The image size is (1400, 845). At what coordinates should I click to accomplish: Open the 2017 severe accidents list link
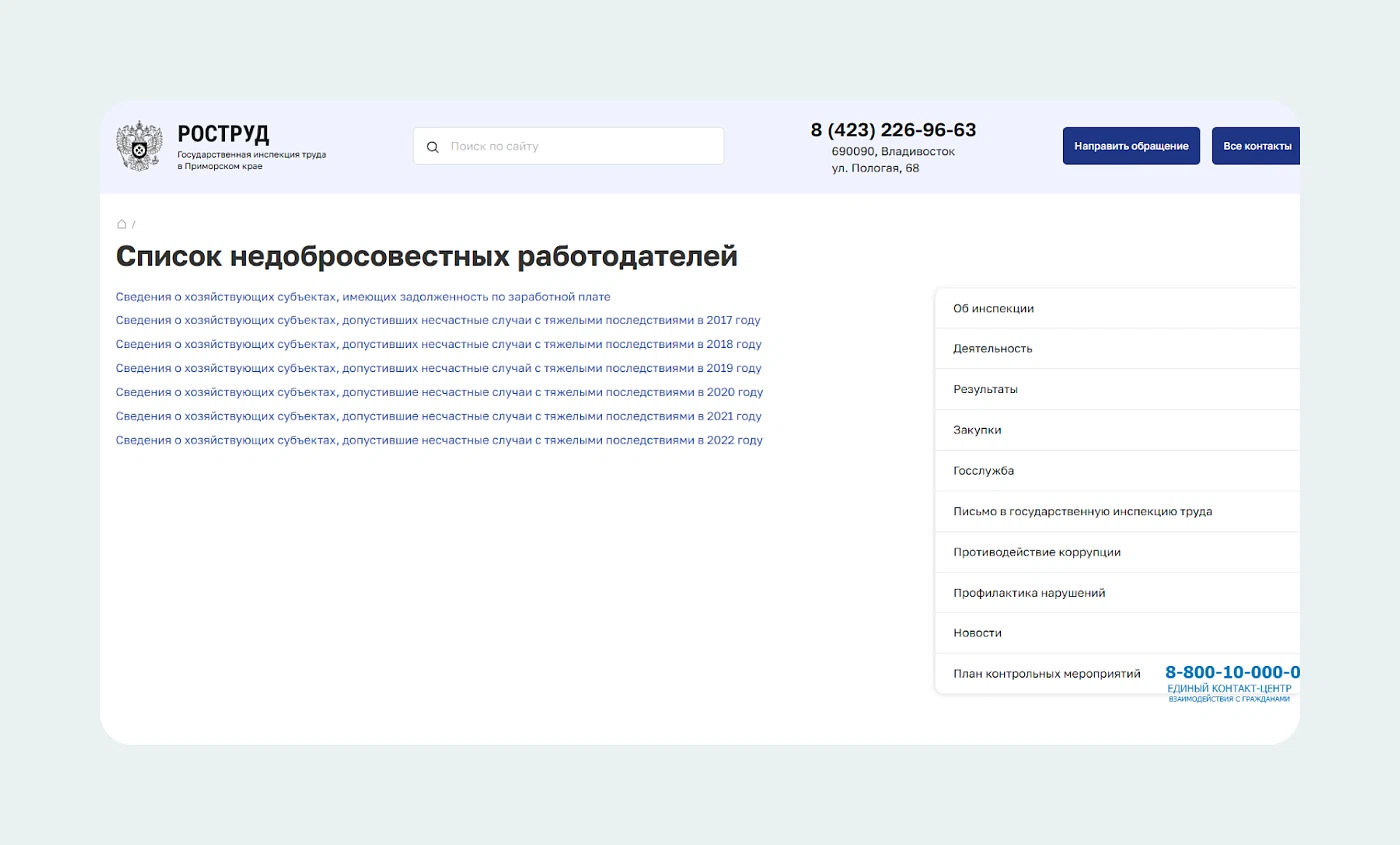tap(440, 320)
